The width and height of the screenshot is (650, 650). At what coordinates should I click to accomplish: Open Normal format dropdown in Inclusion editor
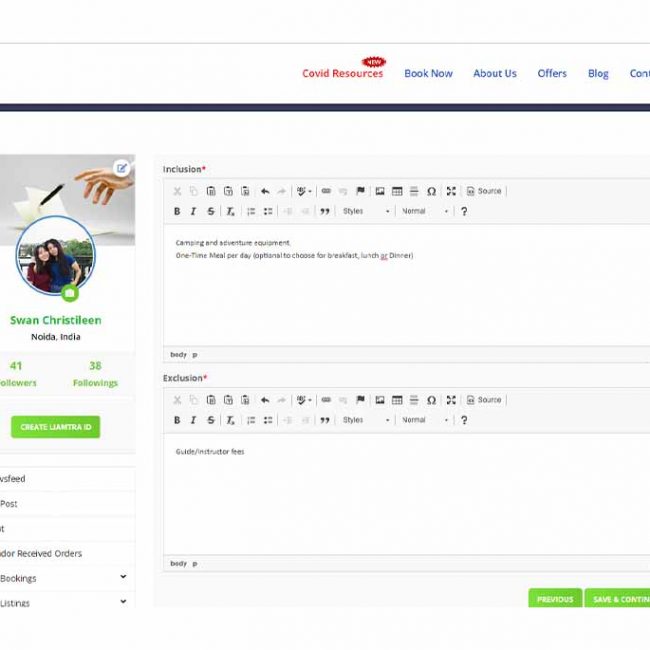(x=425, y=211)
